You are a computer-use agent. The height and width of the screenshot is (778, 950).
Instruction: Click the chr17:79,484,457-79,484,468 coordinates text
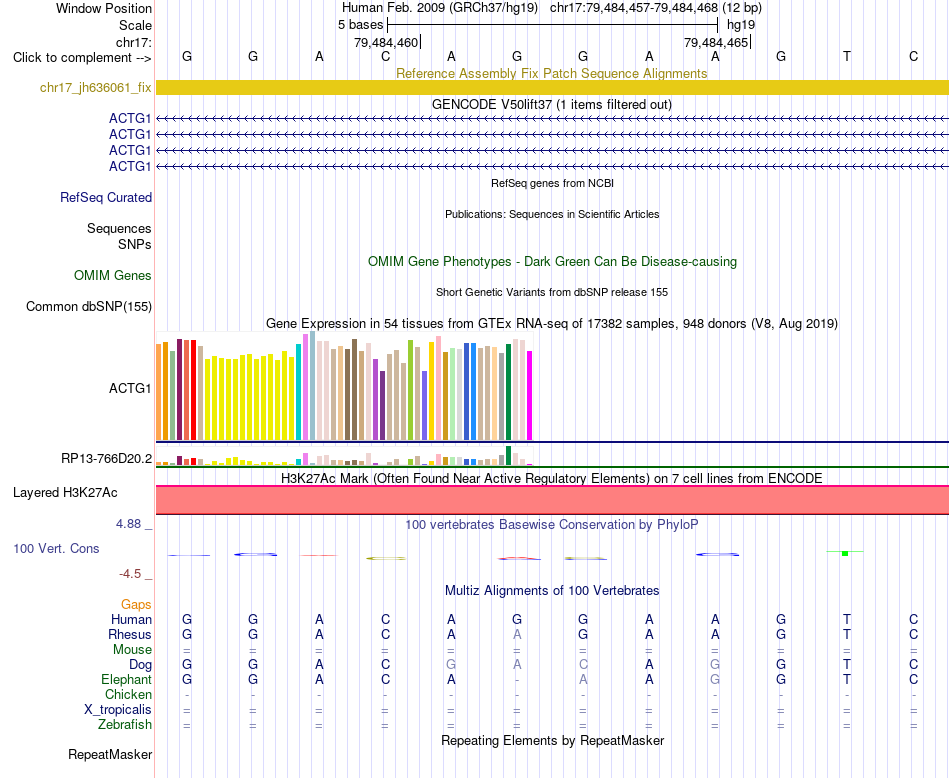pyautogui.click(x=634, y=8)
